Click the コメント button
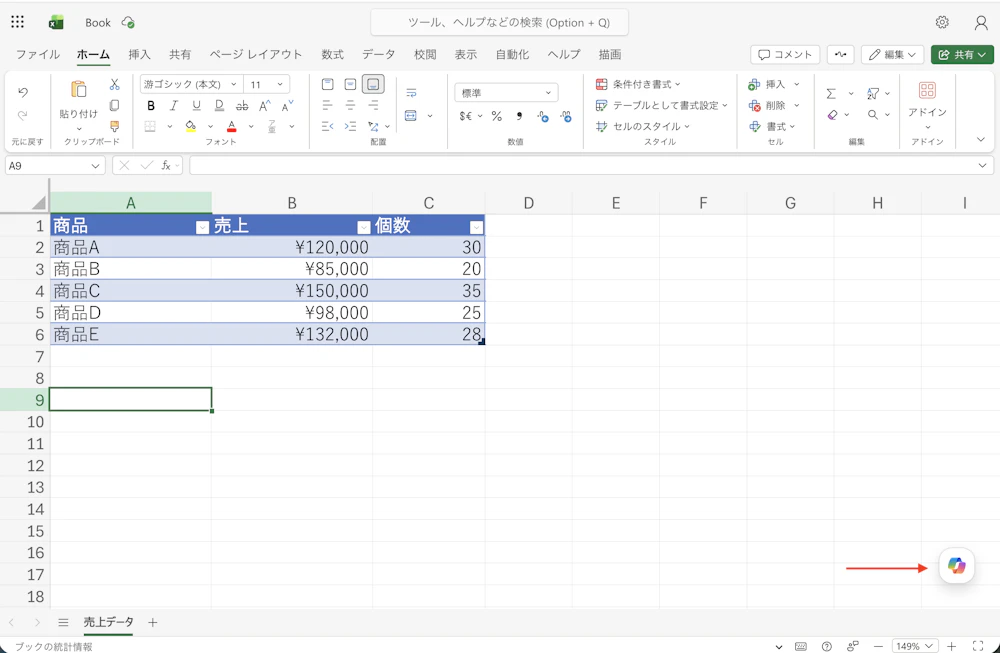The height and width of the screenshot is (653, 1000). click(x=785, y=55)
